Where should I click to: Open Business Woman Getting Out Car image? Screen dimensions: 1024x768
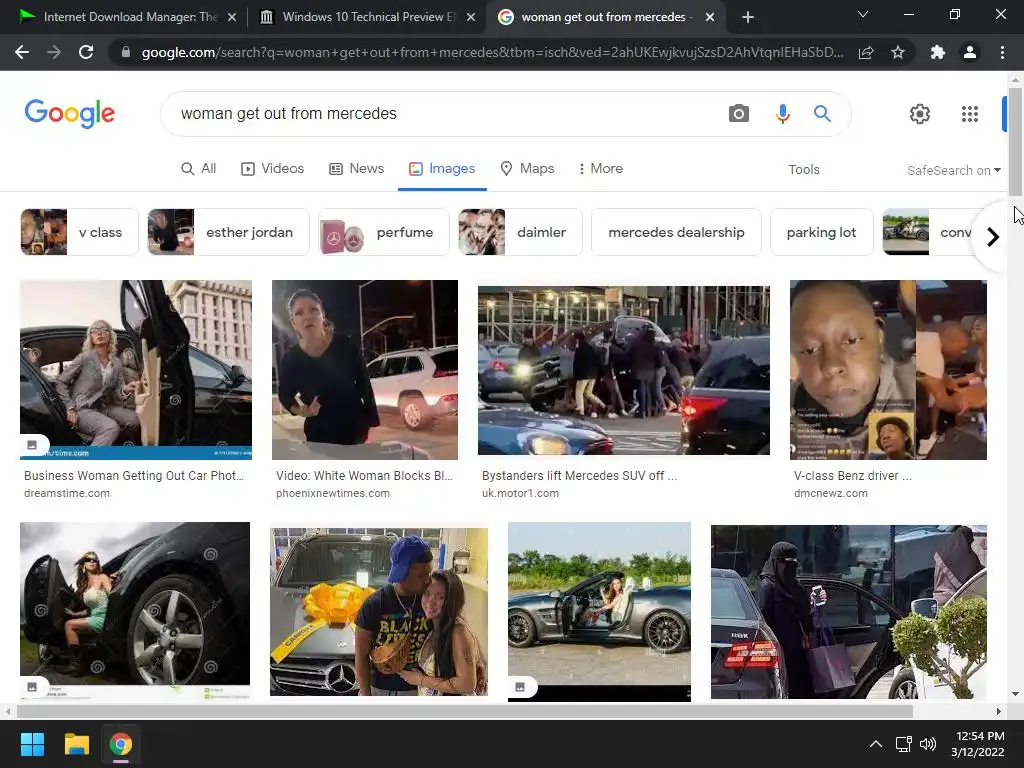pos(136,370)
